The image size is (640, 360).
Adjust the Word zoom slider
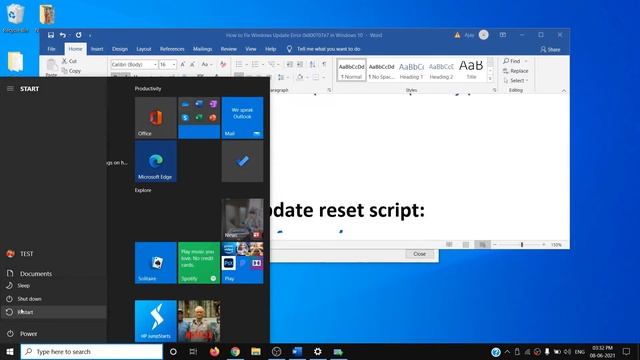[x=522, y=244]
